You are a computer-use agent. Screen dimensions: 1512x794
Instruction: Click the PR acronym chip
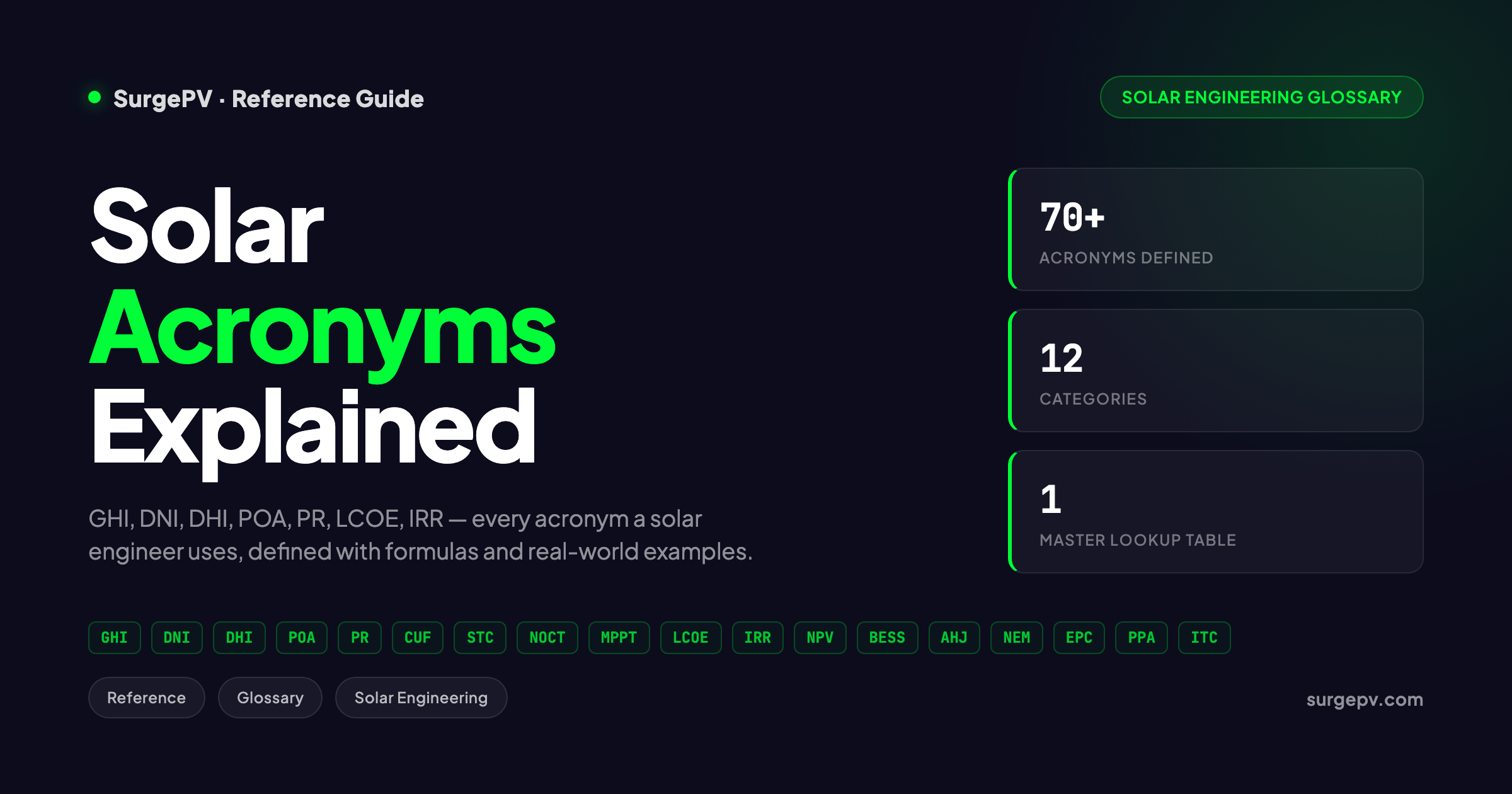360,638
